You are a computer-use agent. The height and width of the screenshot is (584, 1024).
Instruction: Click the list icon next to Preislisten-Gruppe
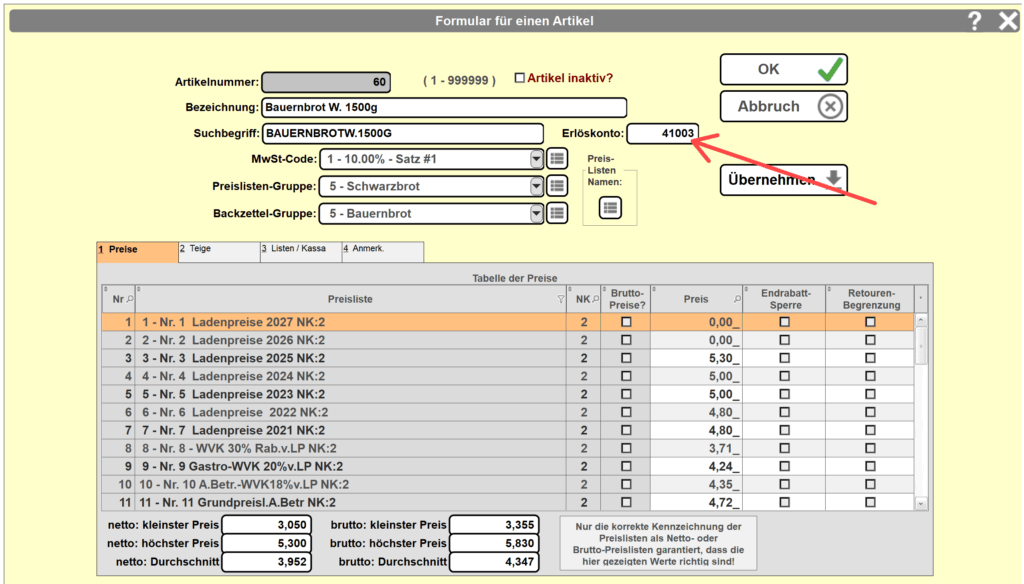[558, 186]
